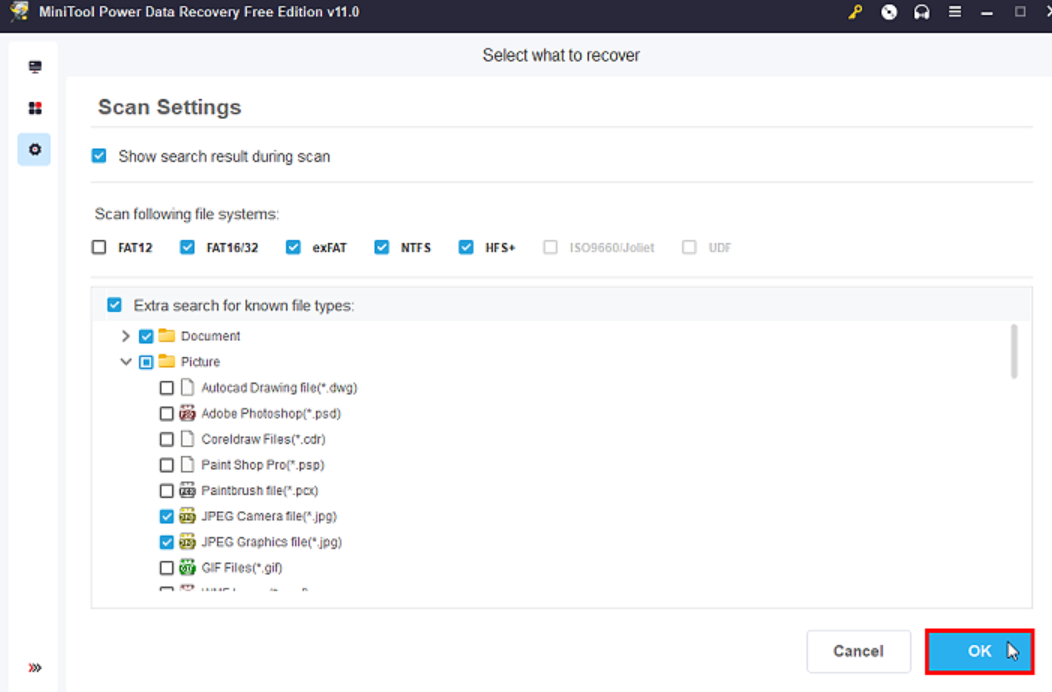Click the Picture folder icon

point(166,361)
